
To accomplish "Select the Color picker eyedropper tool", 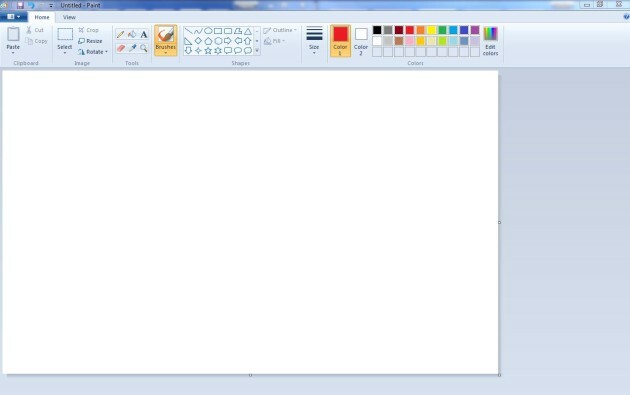I will [132, 48].
